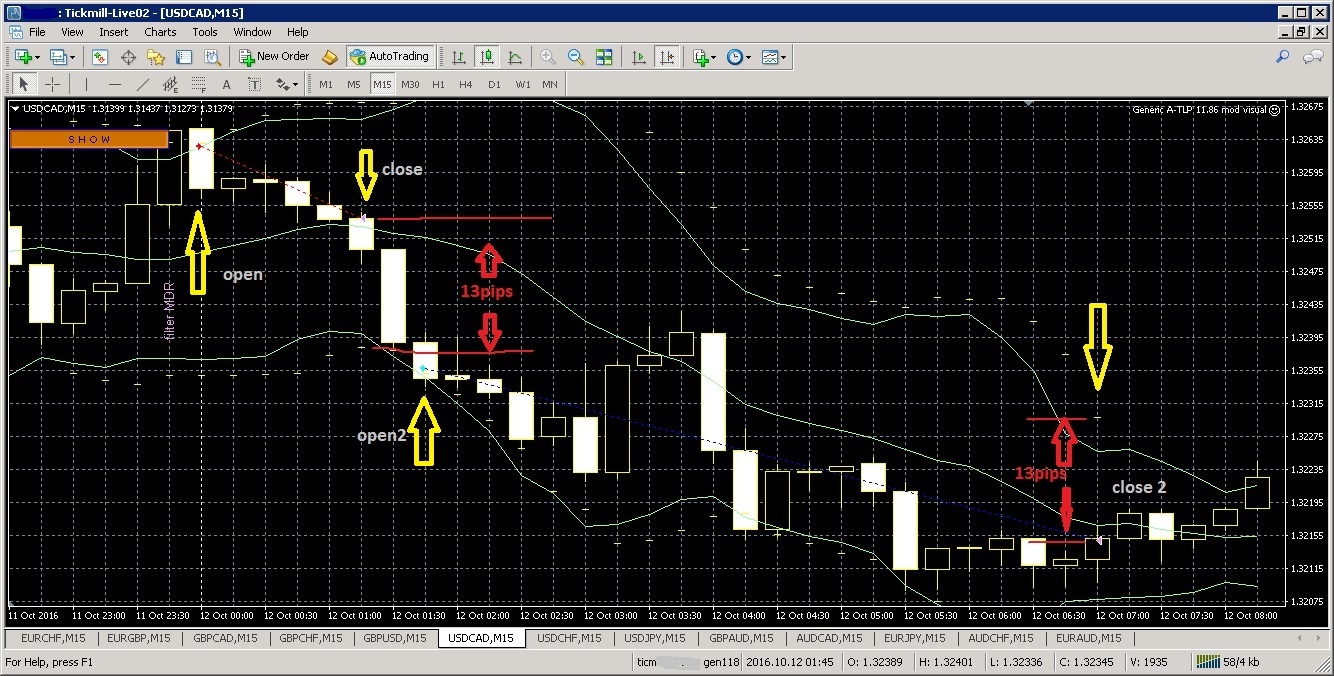
Task: Open the Terminal panel icon
Action: (184, 57)
